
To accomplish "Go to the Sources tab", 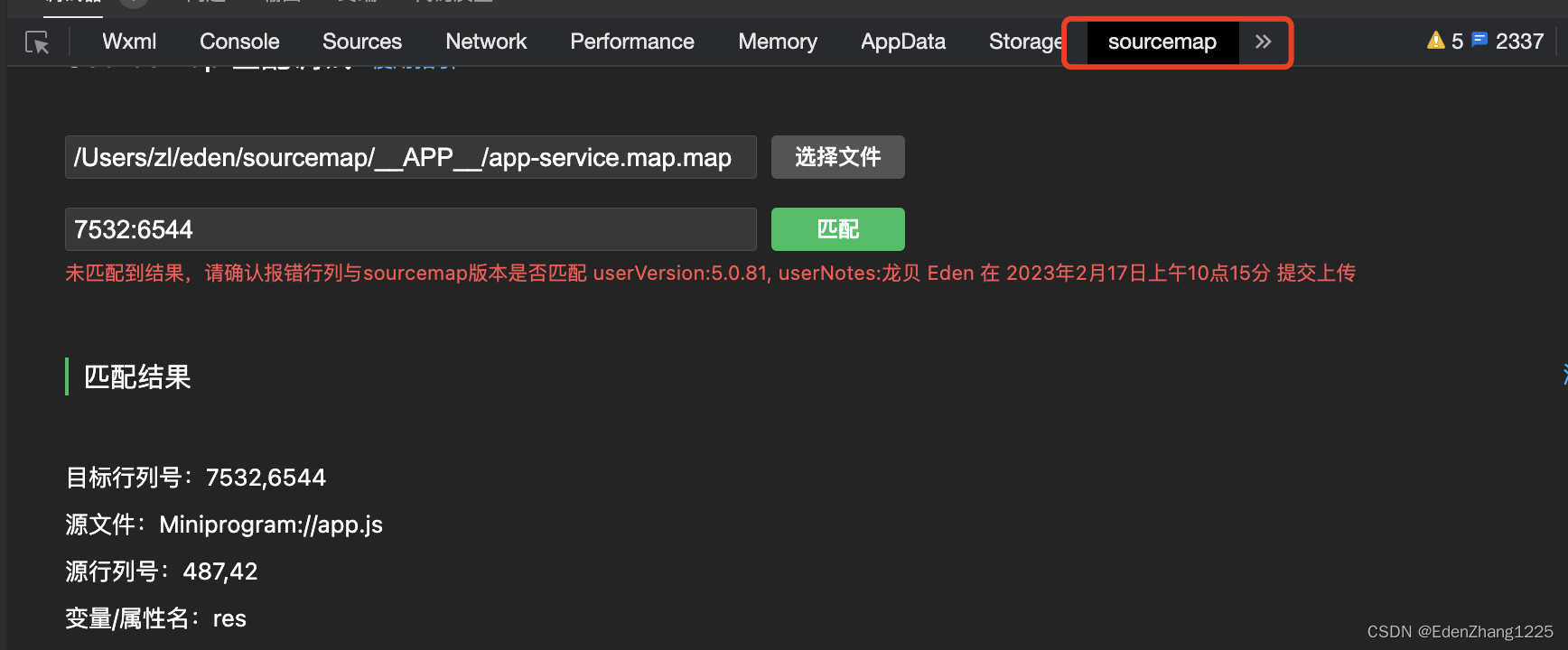I will pos(362,42).
